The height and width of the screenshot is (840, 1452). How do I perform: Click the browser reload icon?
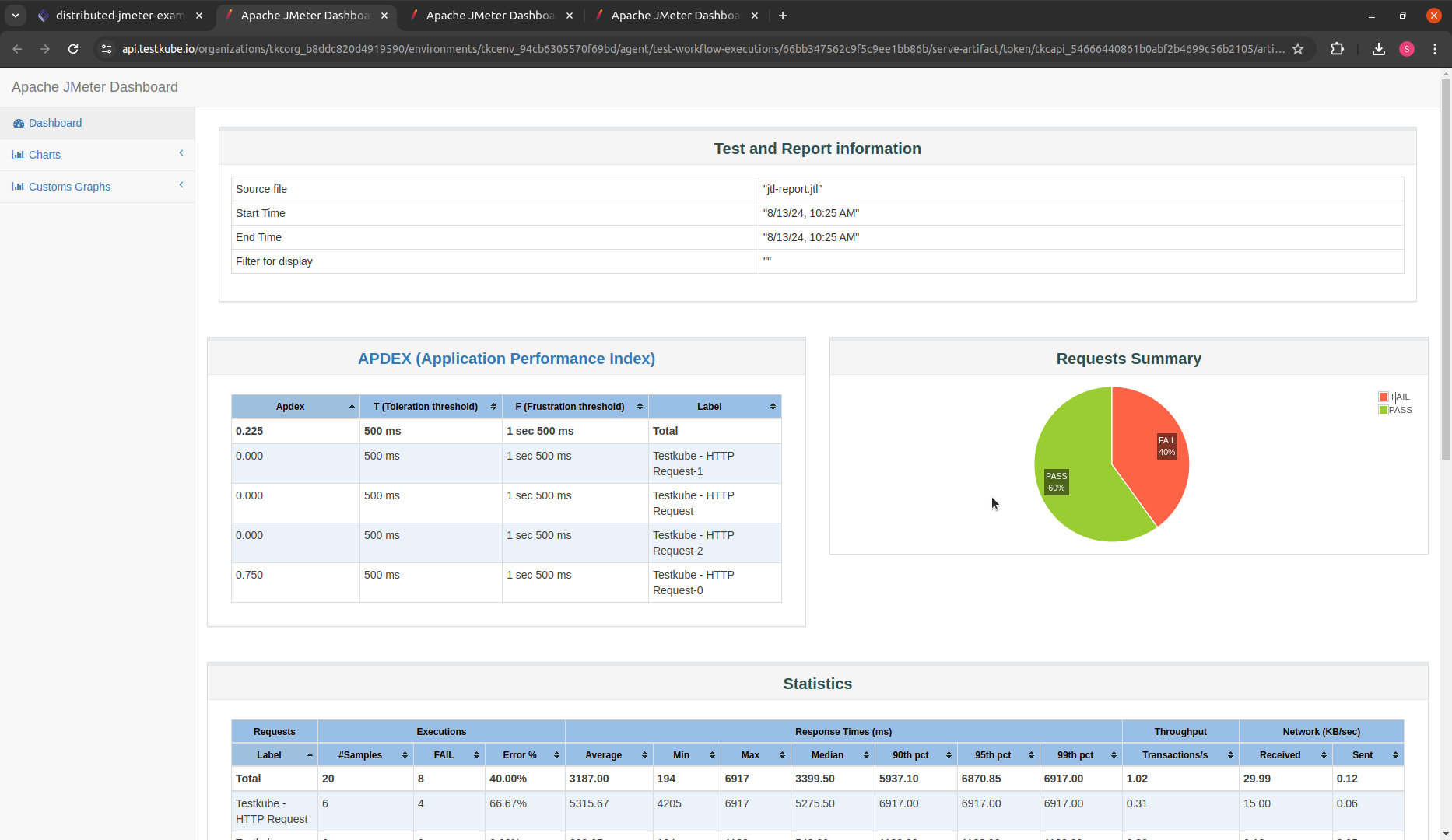point(73,48)
